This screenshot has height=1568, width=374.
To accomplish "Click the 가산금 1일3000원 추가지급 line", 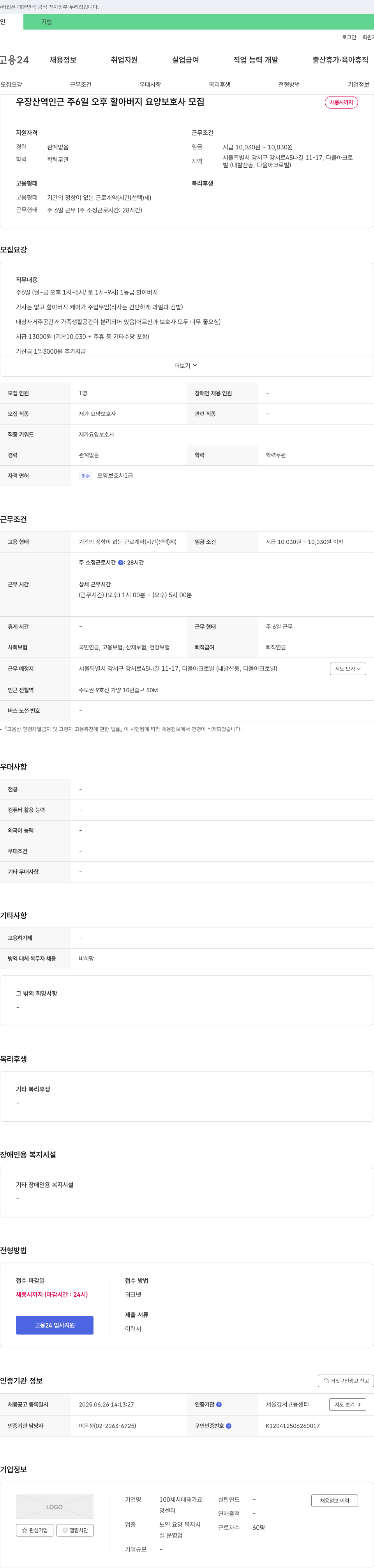I will click(x=51, y=351).
